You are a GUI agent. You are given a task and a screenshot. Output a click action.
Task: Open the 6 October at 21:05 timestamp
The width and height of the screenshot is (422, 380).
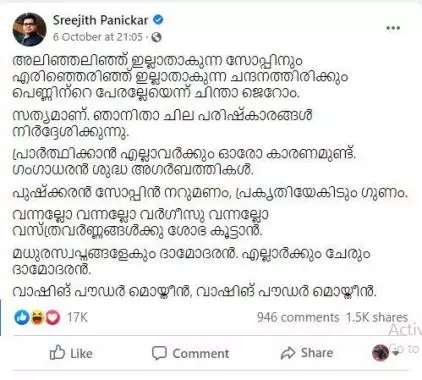[x=98, y=37]
